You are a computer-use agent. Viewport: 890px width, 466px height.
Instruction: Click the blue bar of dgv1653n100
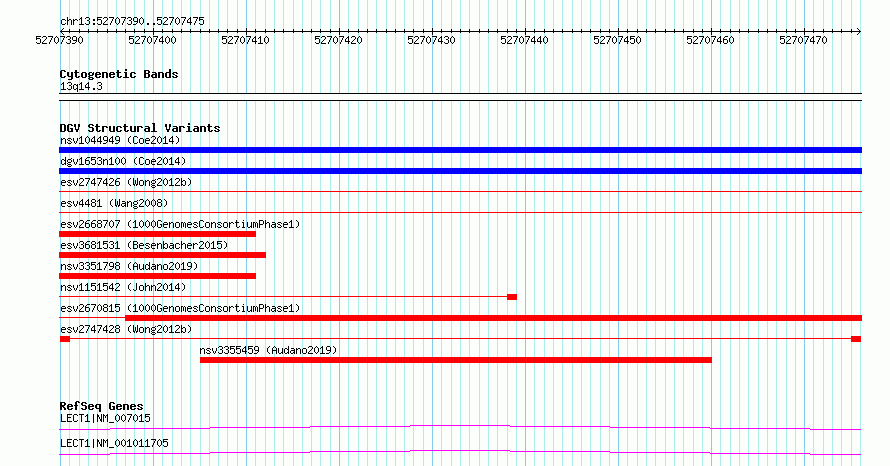[460, 171]
